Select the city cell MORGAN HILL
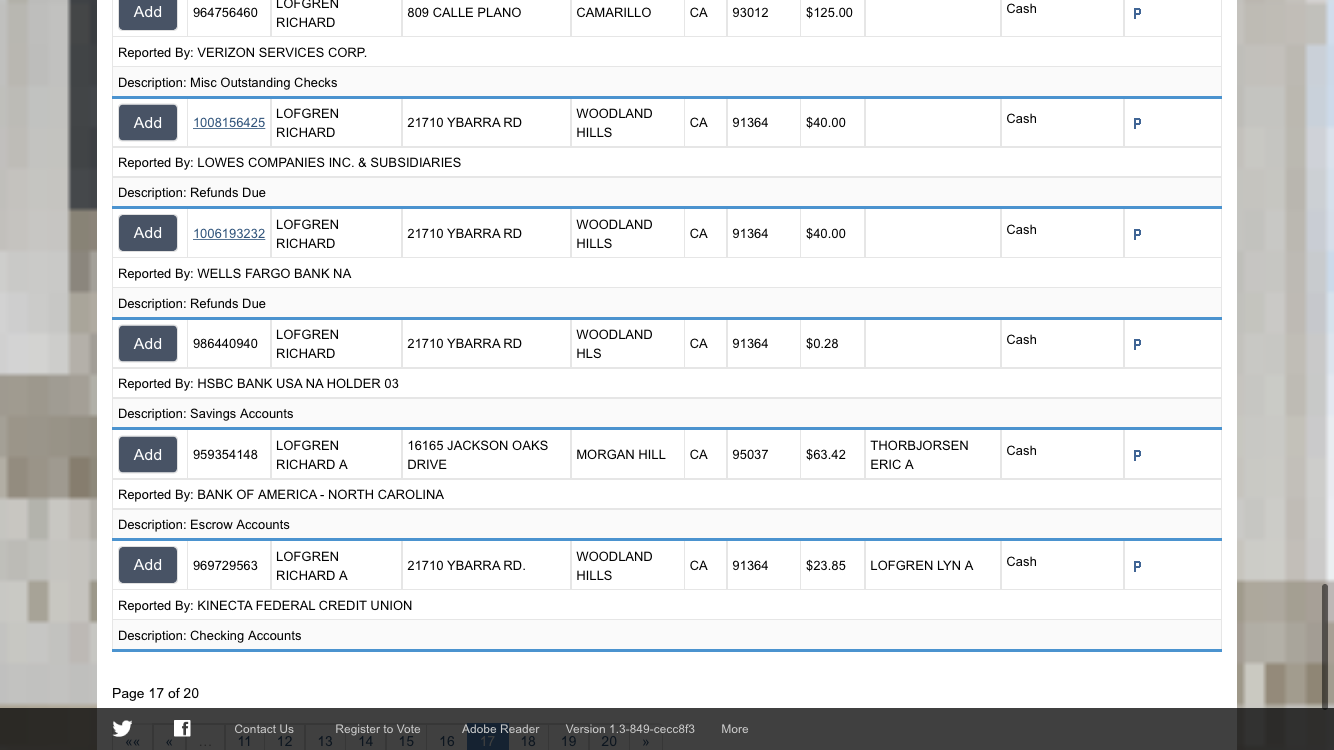This screenshot has height=750, width=1334. tap(620, 454)
